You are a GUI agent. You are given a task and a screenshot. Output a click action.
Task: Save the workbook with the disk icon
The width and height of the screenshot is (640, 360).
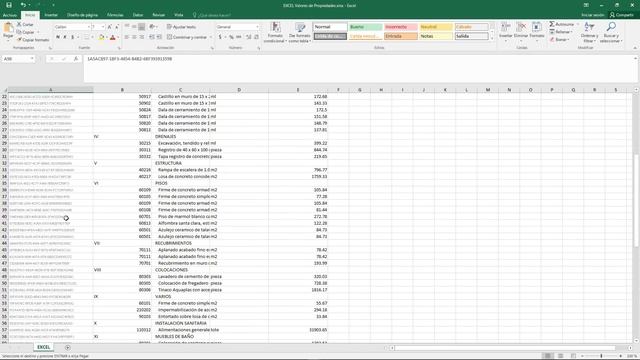9,5
